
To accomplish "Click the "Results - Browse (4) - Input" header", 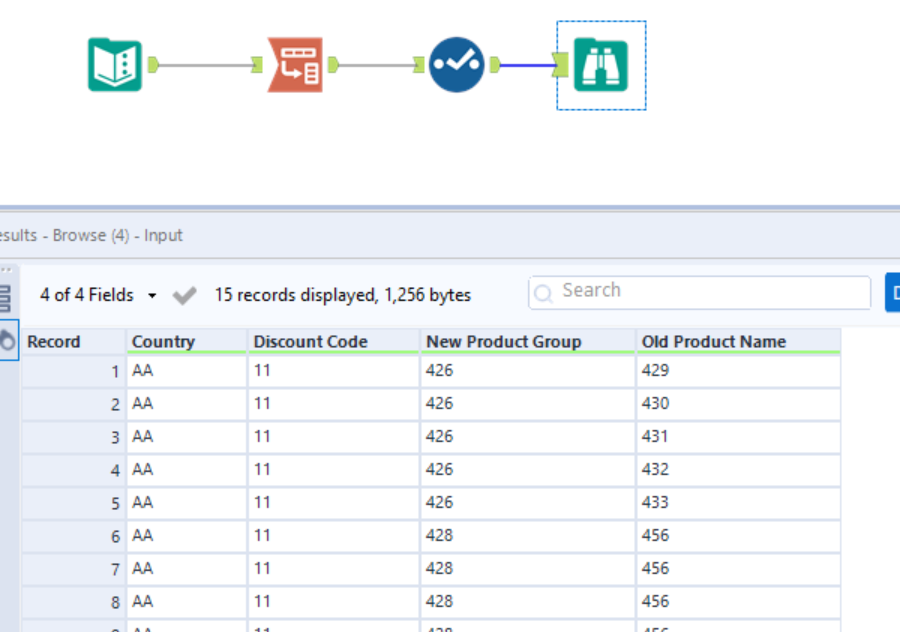I will [x=90, y=236].
